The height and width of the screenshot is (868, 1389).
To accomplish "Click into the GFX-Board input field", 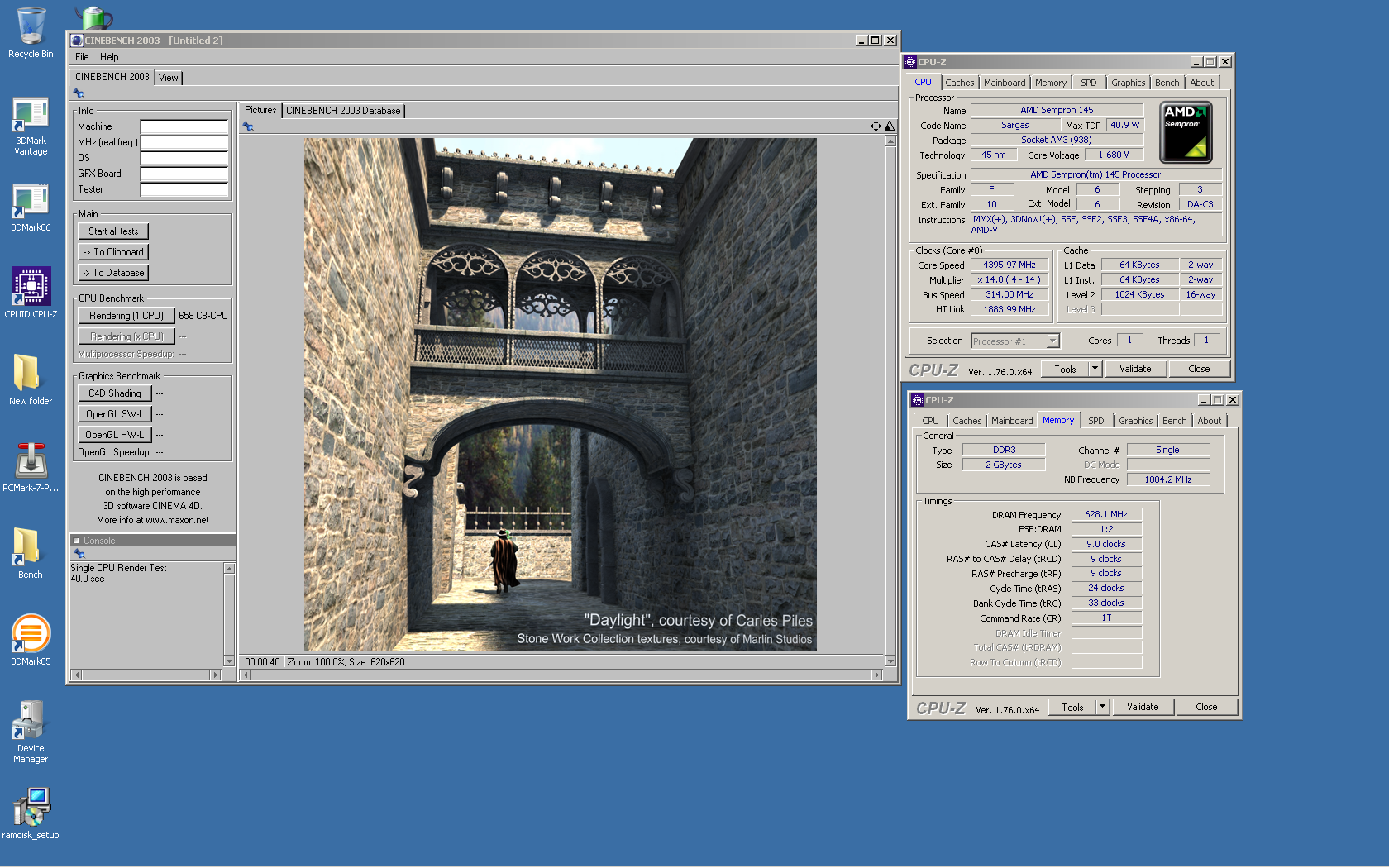I will pos(184,174).
